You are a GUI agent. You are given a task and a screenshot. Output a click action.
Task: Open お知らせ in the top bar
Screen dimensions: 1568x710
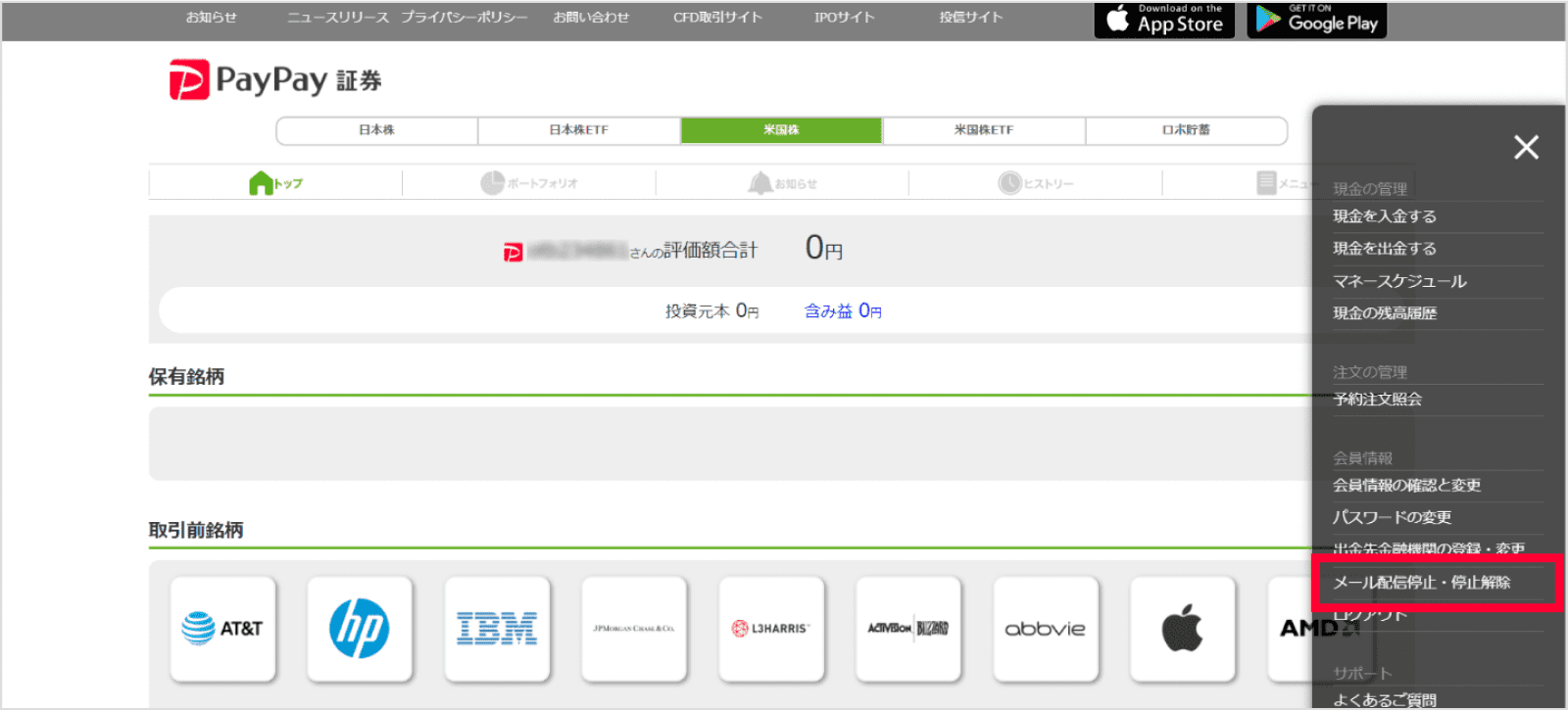[212, 18]
